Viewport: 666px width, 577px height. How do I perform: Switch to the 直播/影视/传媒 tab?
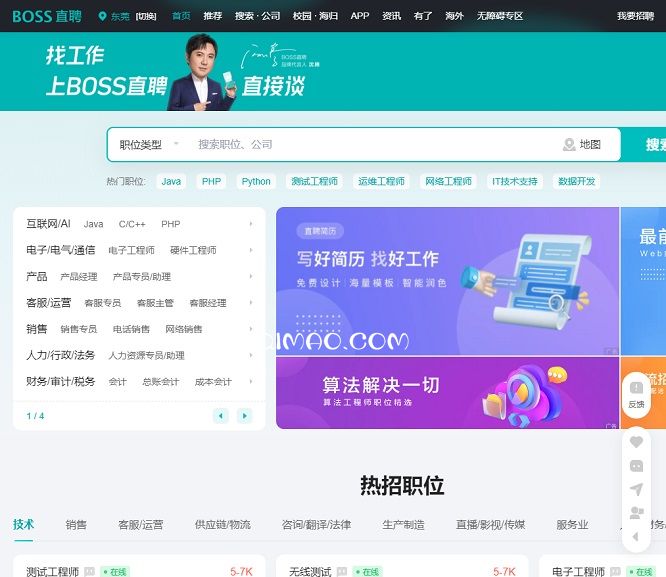point(491,525)
